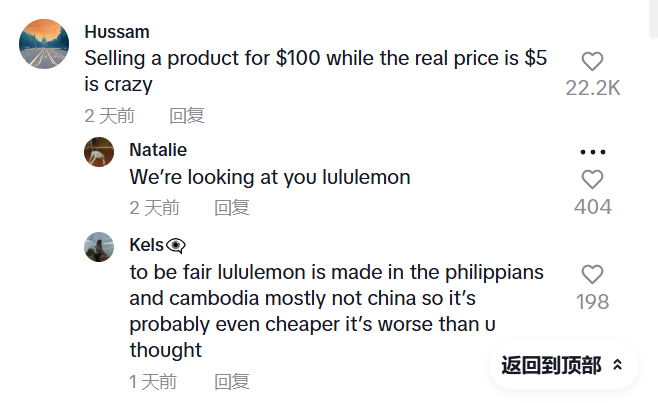Open Hussam's profile picture
The width and height of the screenshot is (658, 403).
click(x=45, y=44)
